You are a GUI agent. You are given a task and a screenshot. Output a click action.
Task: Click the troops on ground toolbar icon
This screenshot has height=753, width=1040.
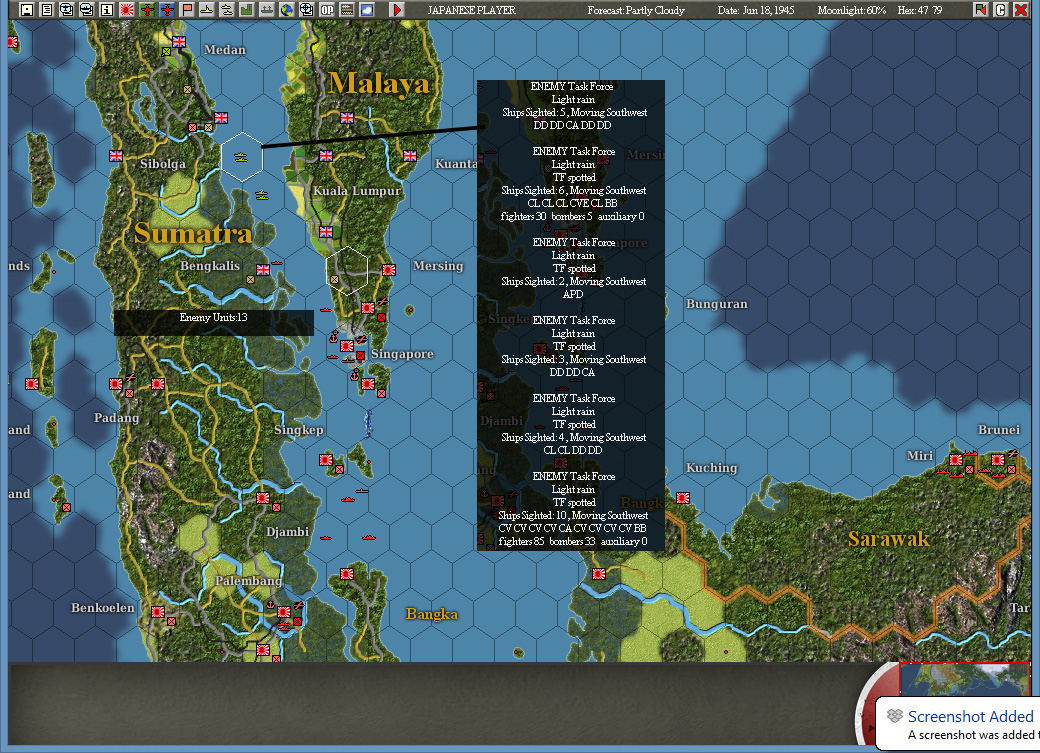click(x=266, y=9)
